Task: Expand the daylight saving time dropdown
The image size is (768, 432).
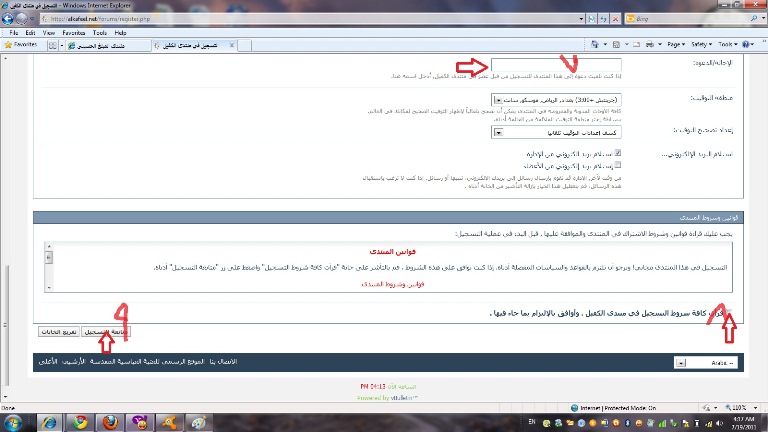Action: click(x=498, y=131)
